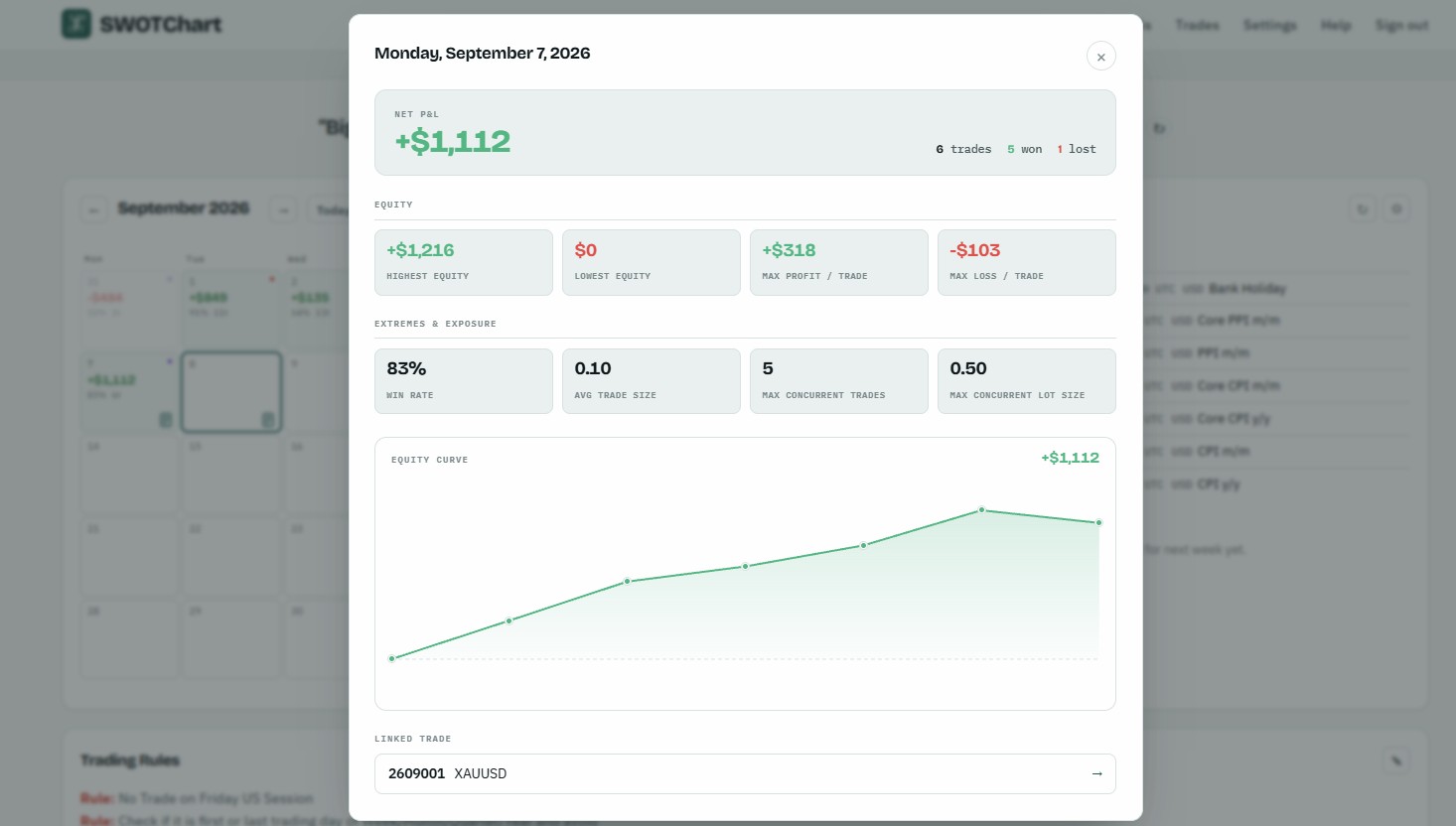Screen dimensions: 1456x826
Task: Click the Net P&L value +$1,112
Action: pyautogui.click(x=453, y=142)
